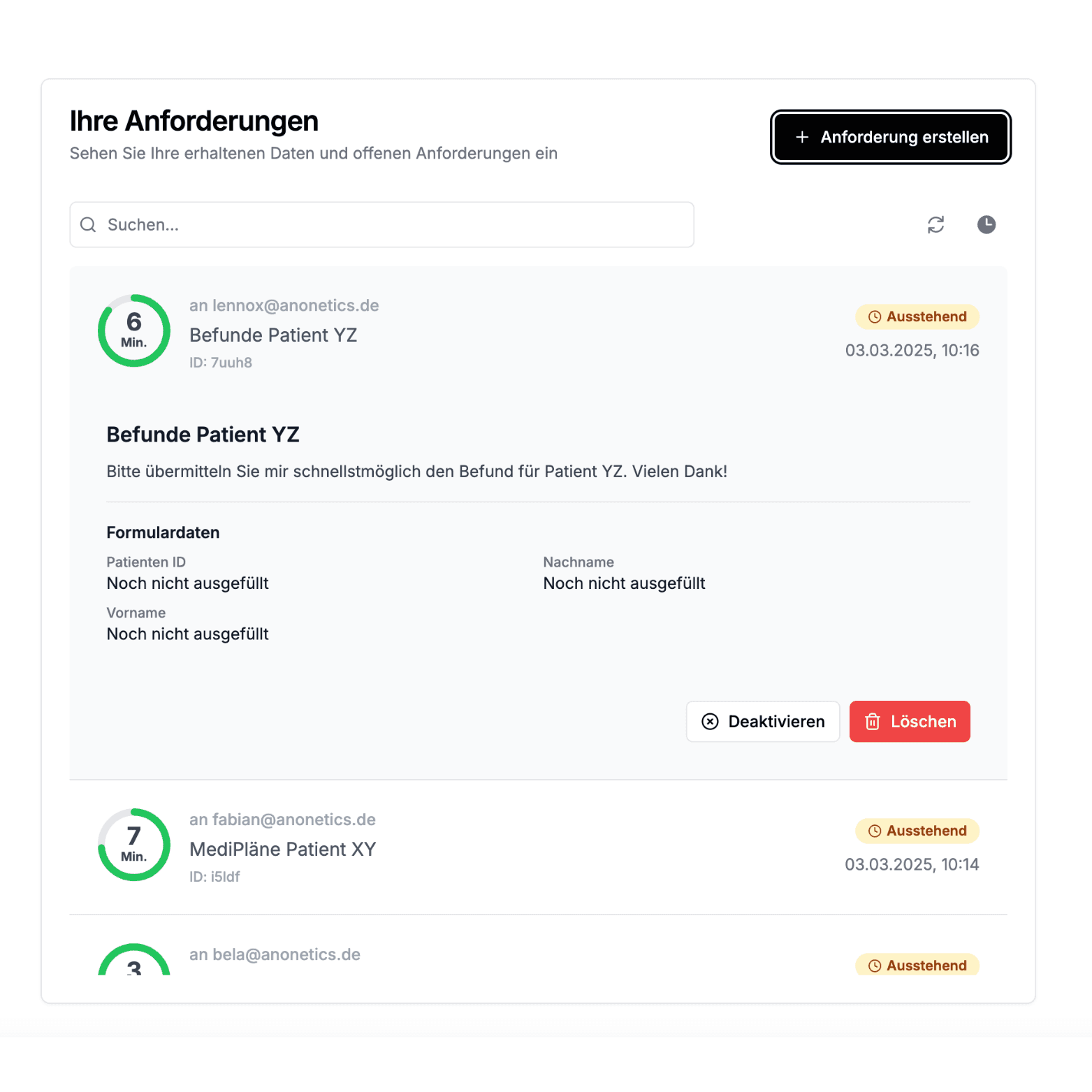Click the Bitte übermitteln Sie request message
Screen dimensions: 1092x1092
(416, 472)
